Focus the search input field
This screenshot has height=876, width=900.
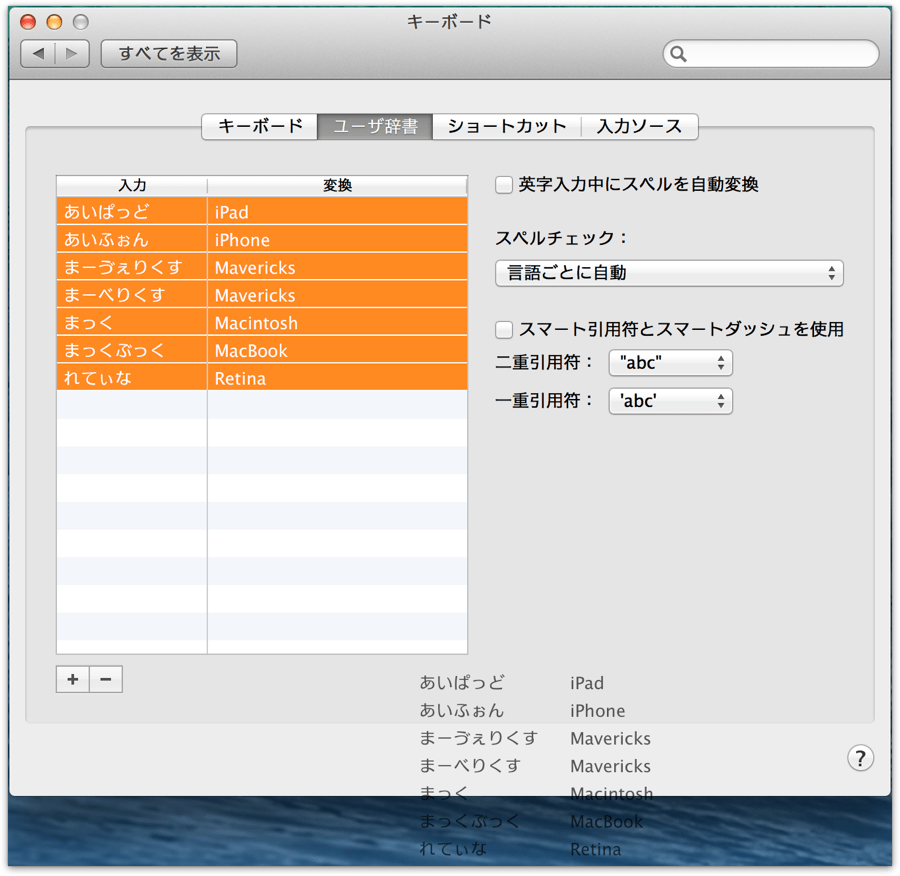(771, 54)
